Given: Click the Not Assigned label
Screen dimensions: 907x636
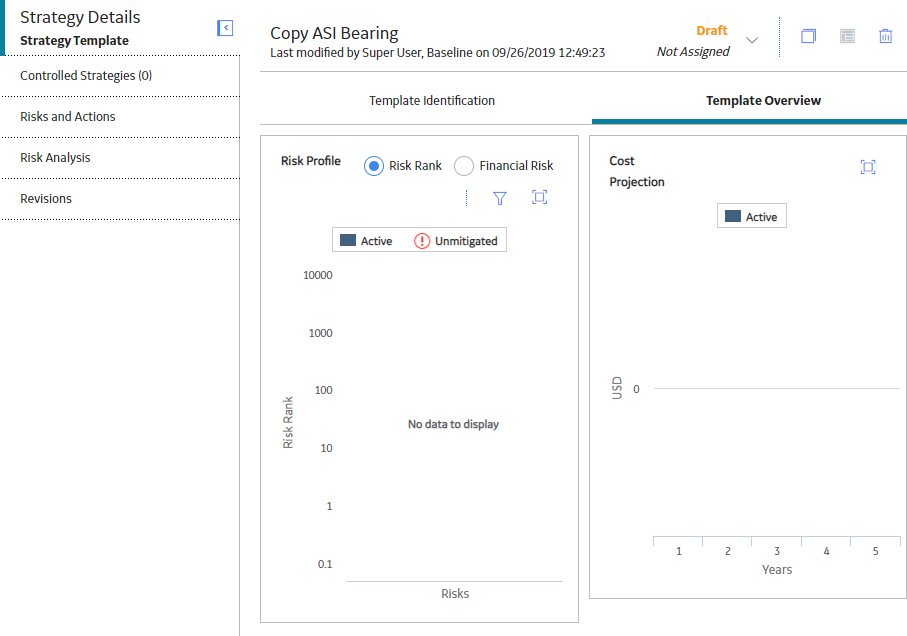Looking at the screenshot, I should [693, 51].
